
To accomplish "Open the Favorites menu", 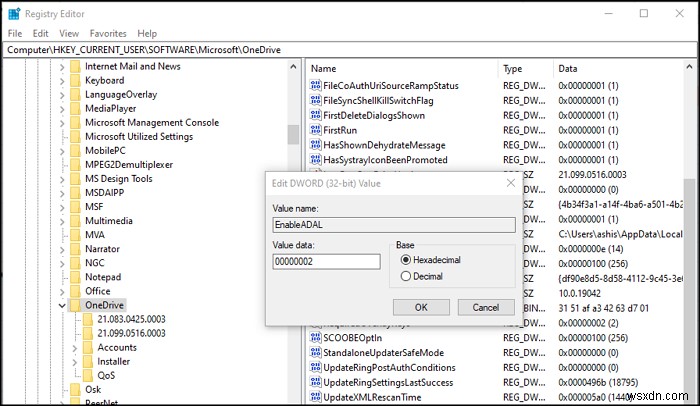I will pyautogui.click(x=108, y=33).
